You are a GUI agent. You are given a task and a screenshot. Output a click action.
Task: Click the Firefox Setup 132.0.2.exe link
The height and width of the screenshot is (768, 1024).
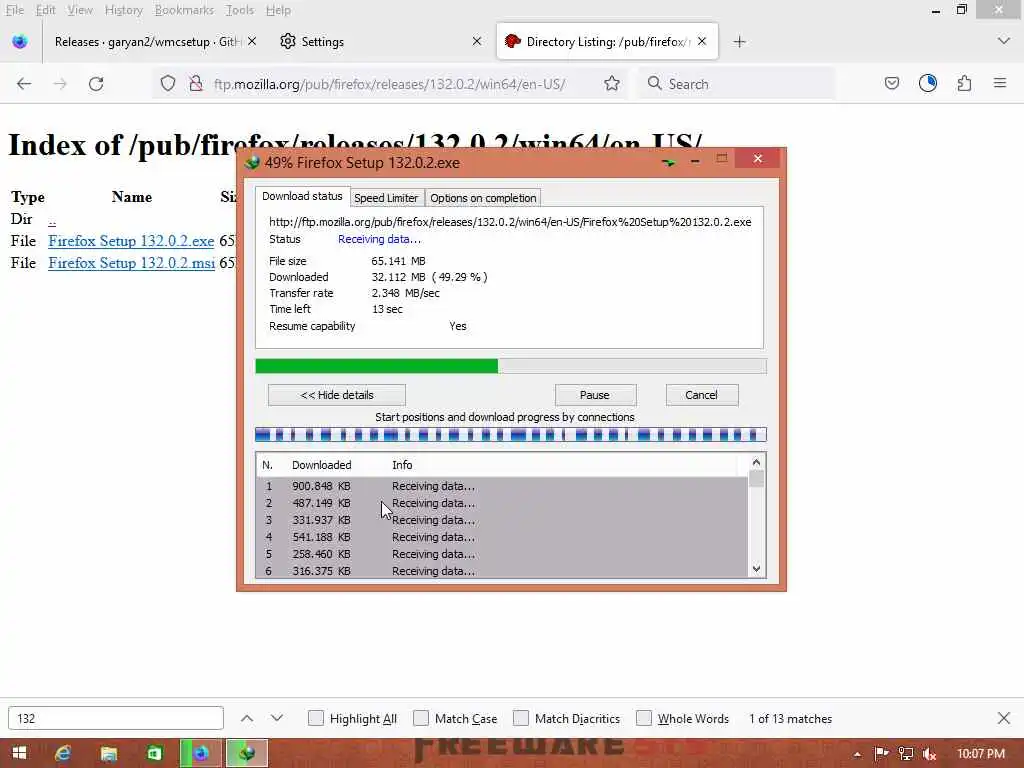pyautogui.click(x=131, y=241)
